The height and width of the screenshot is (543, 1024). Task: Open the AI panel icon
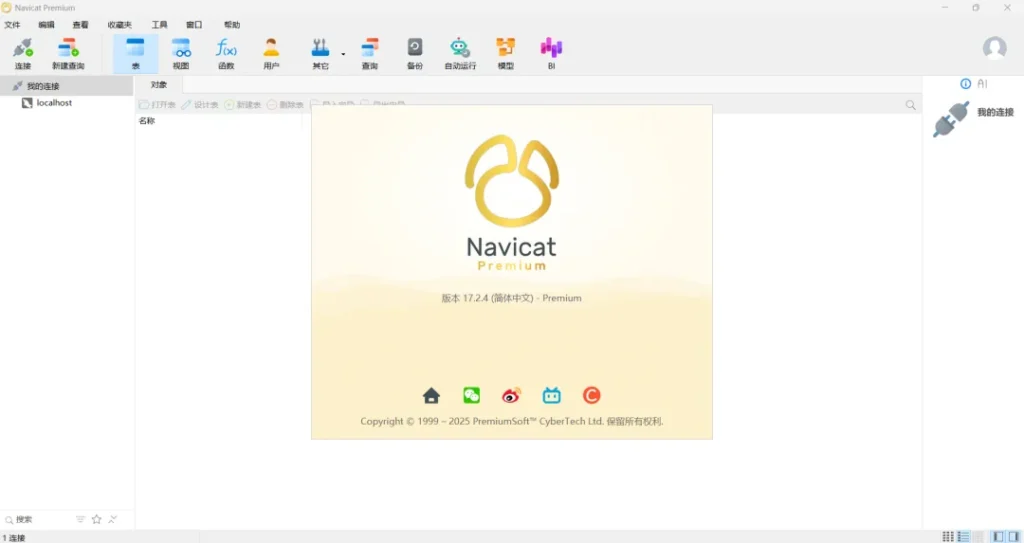(x=982, y=84)
